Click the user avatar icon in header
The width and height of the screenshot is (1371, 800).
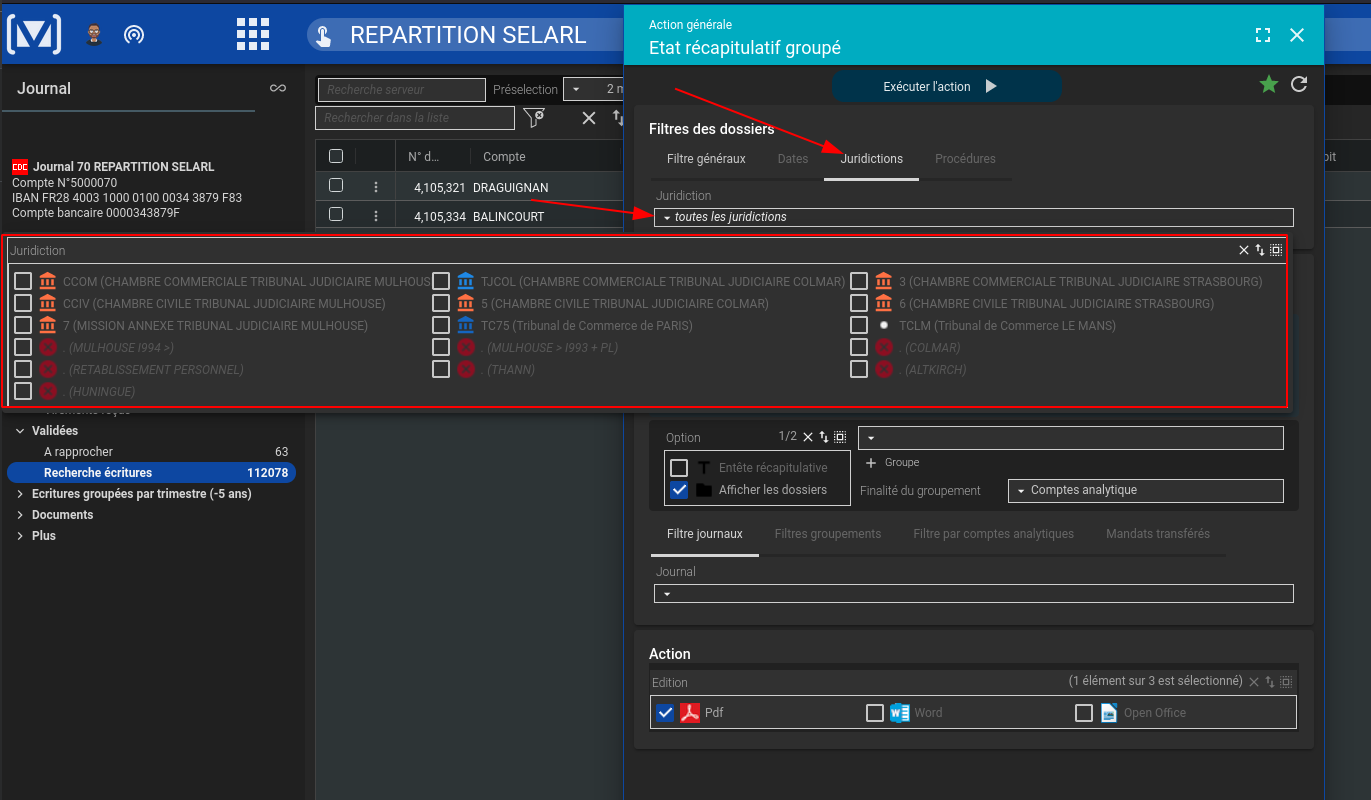click(x=94, y=34)
